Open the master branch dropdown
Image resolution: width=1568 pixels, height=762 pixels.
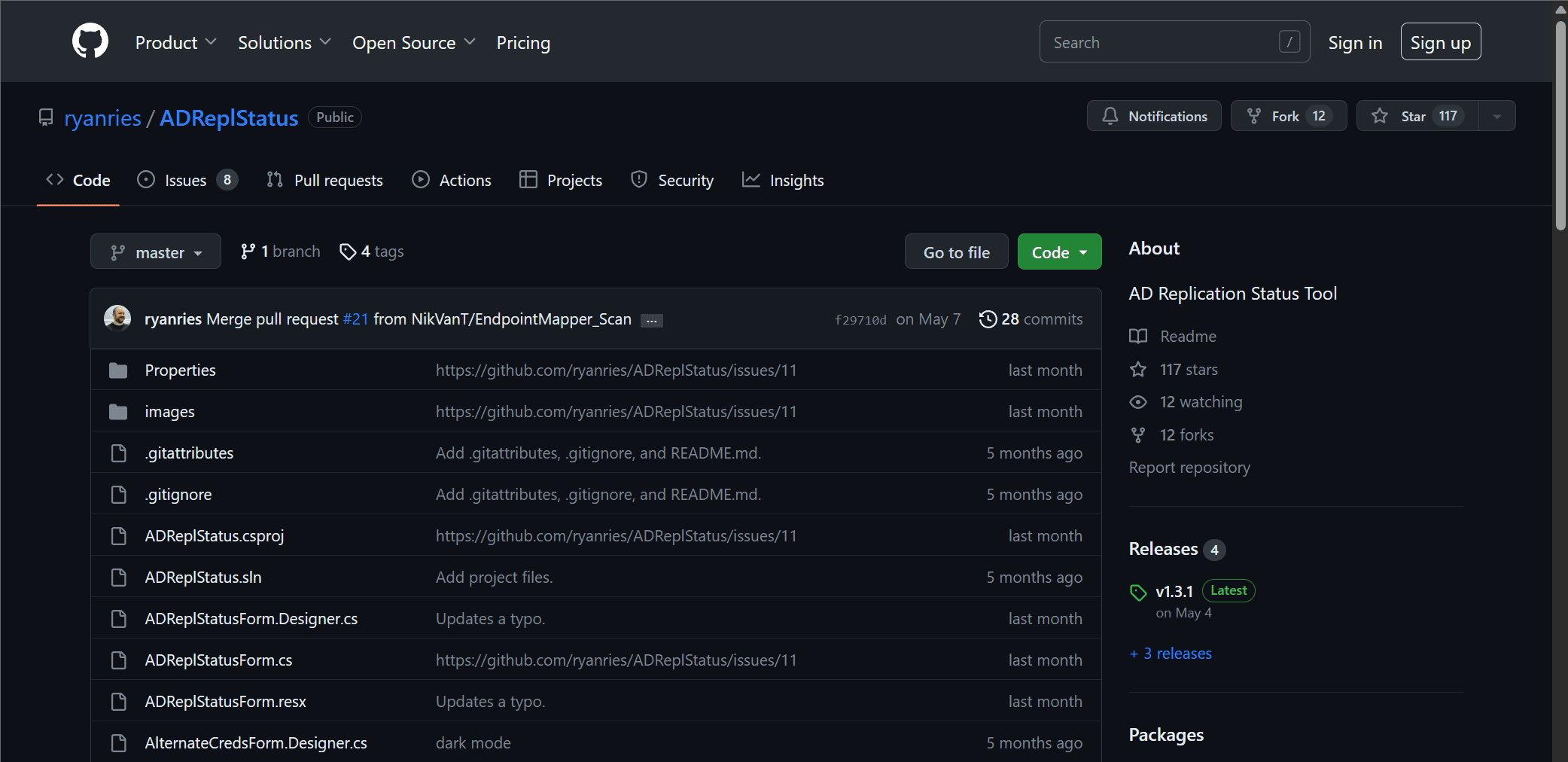click(x=156, y=251)
